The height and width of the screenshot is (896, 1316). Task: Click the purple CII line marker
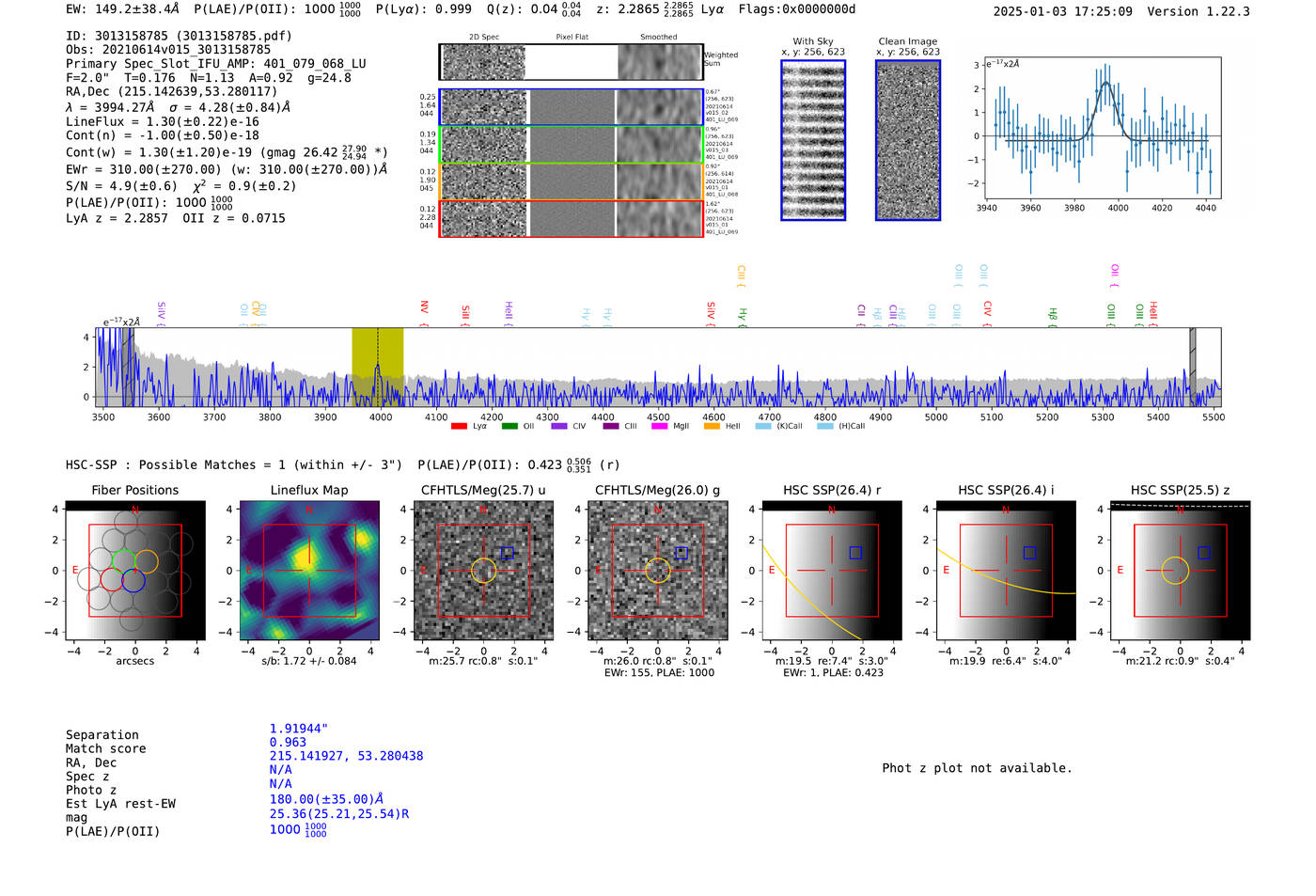pyautogui.click(x=861, y=315)
